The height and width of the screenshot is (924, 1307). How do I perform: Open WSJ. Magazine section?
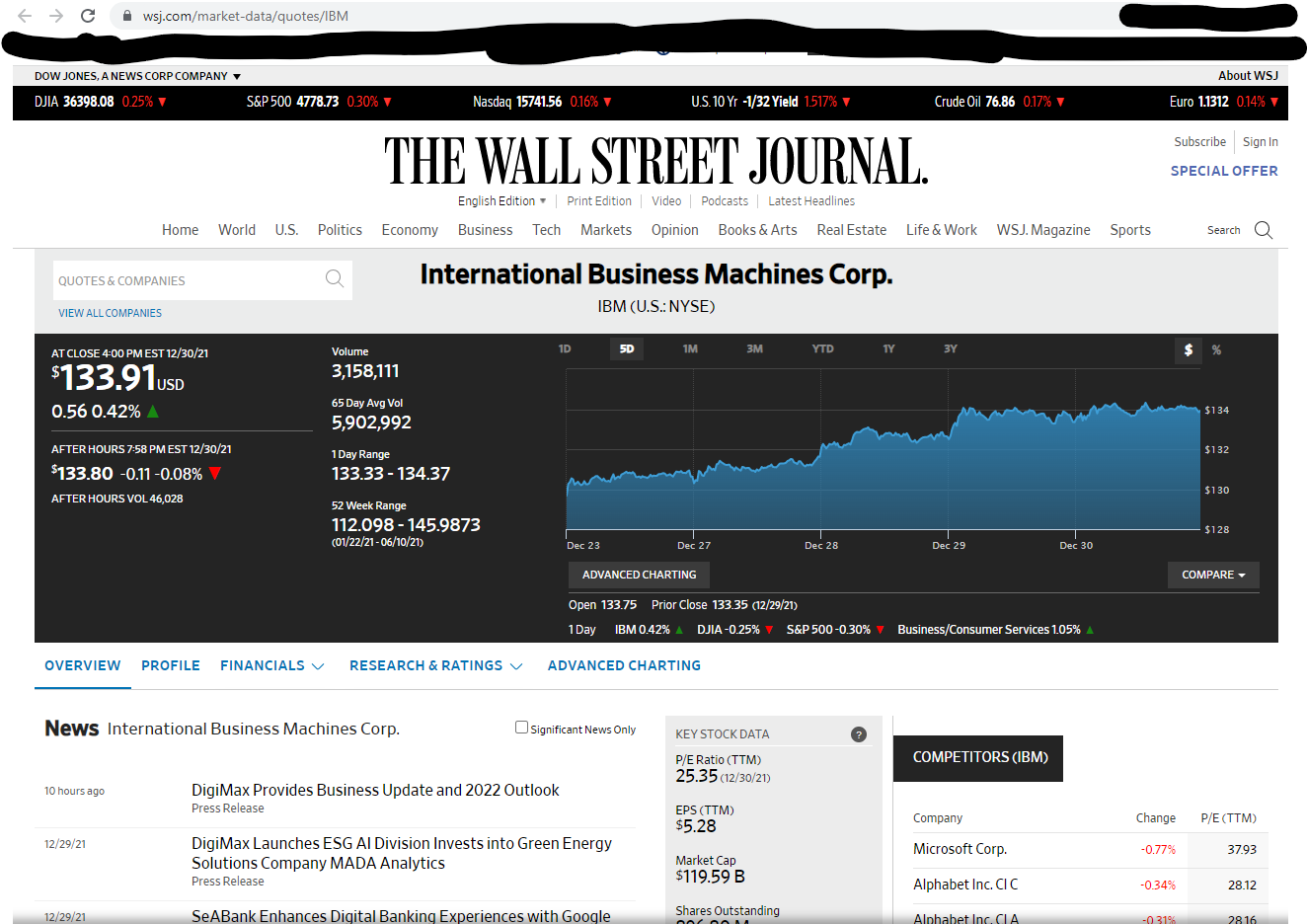(x=1043, y=230)
